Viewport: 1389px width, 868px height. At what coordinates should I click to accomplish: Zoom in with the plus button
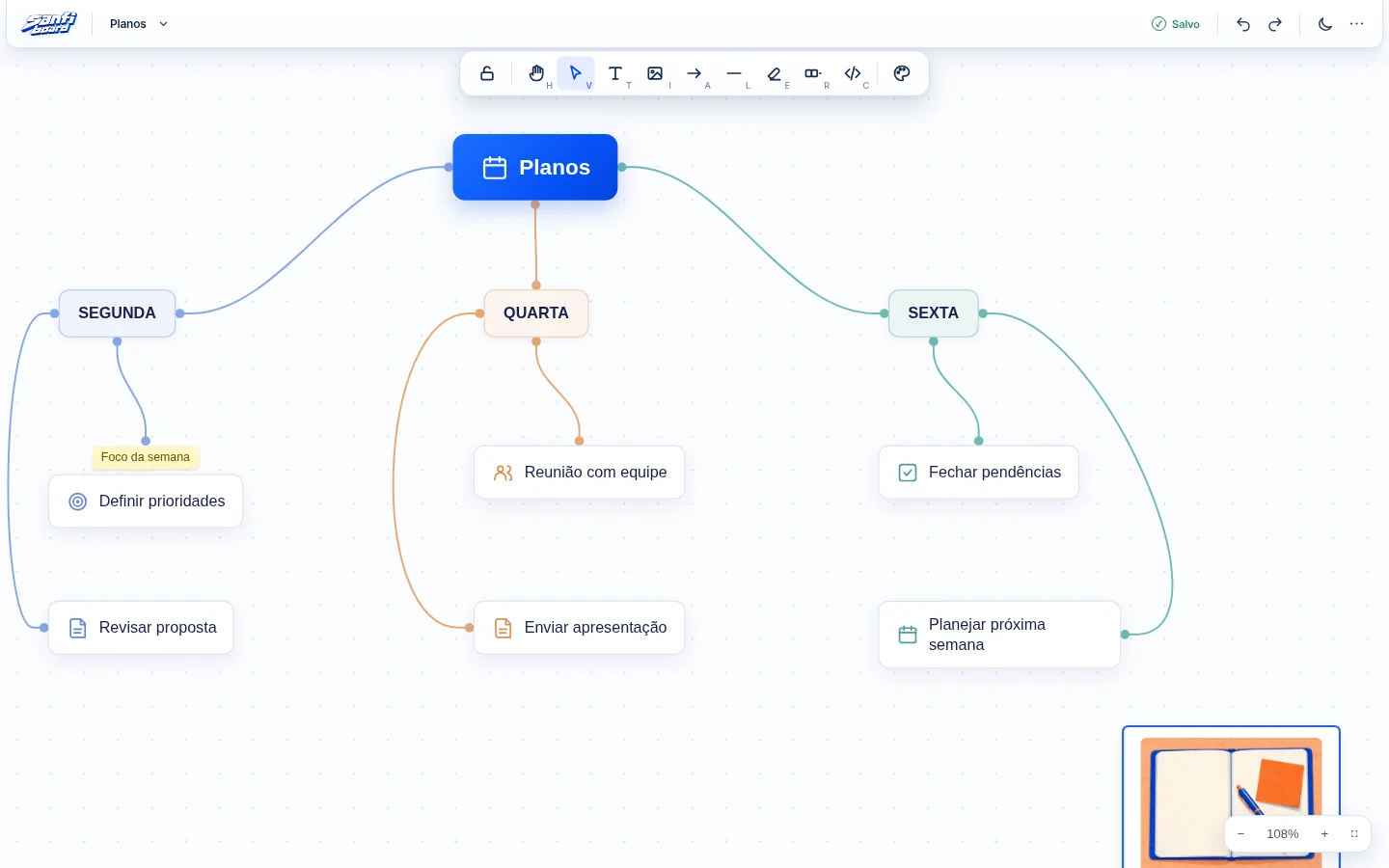tap(1324, 834)
